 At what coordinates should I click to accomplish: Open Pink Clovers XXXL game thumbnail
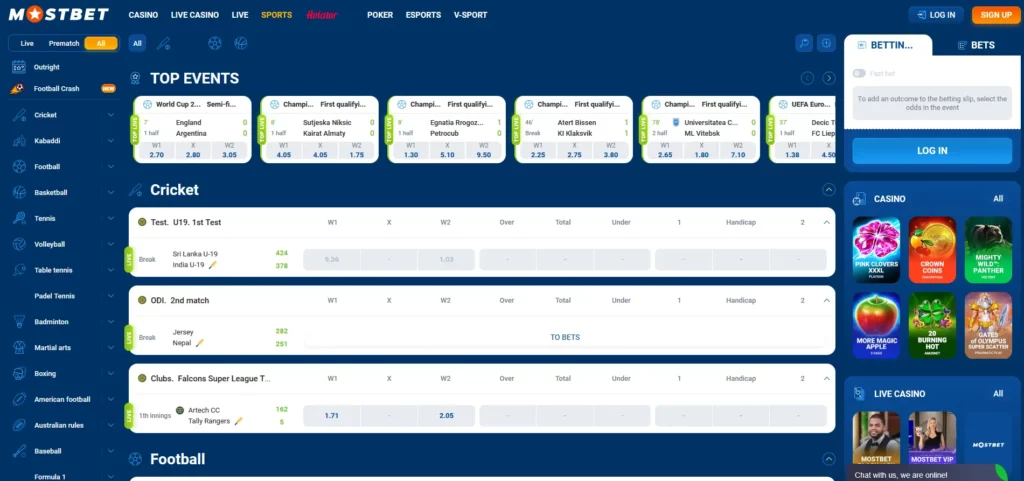point(876,250)
